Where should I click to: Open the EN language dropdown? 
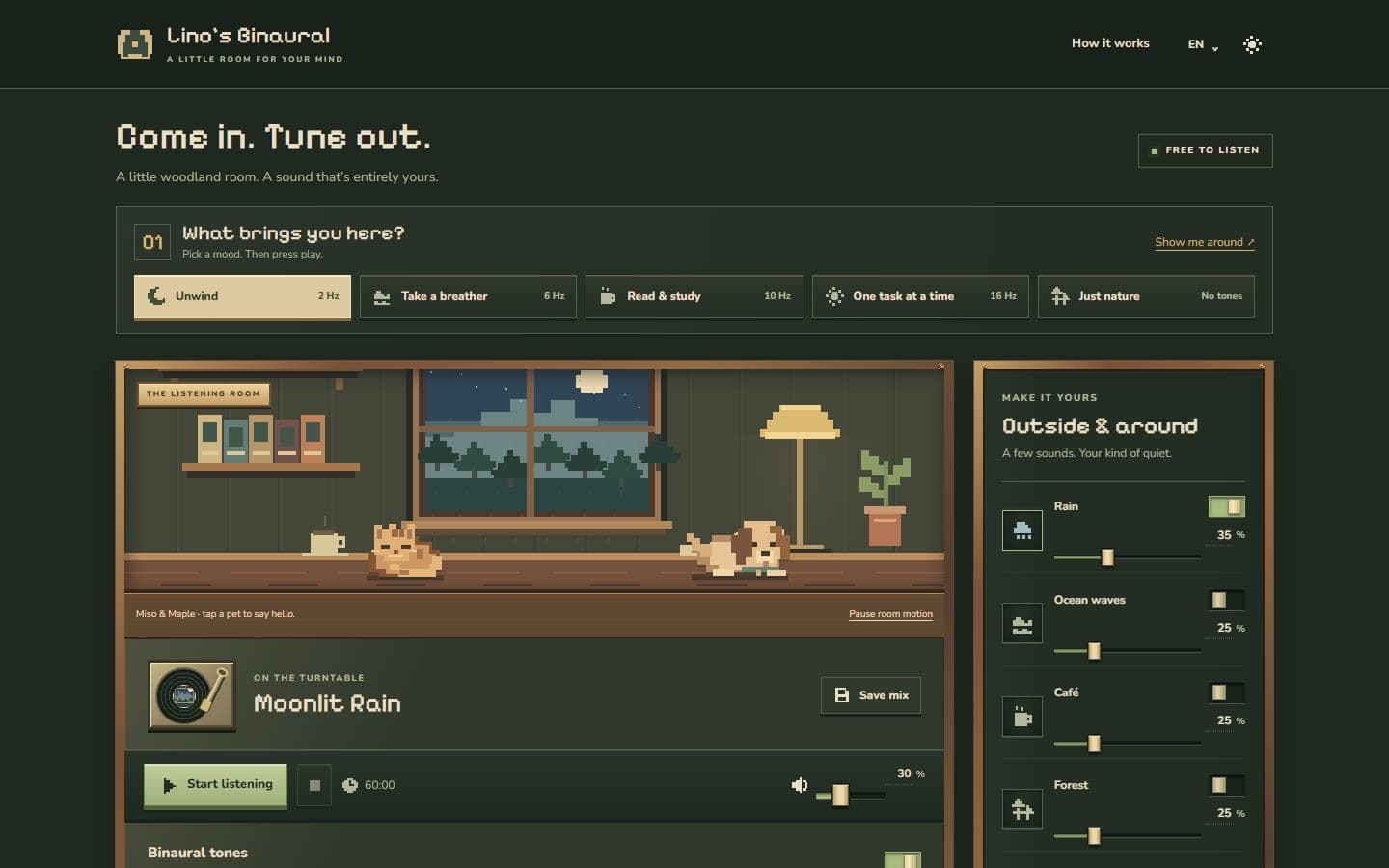(x=1203, y=44)
